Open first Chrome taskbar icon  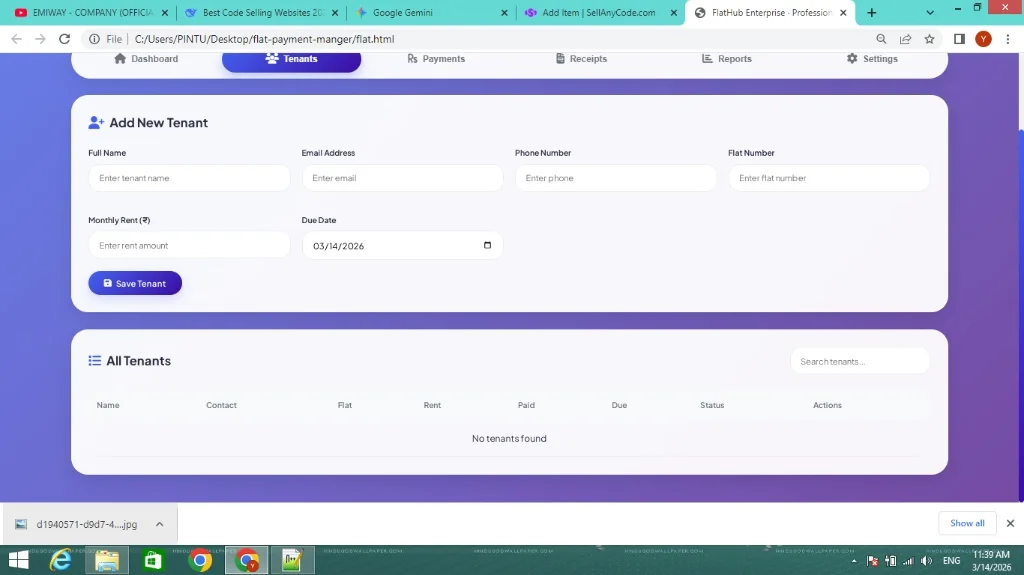[x=200, y=561]
